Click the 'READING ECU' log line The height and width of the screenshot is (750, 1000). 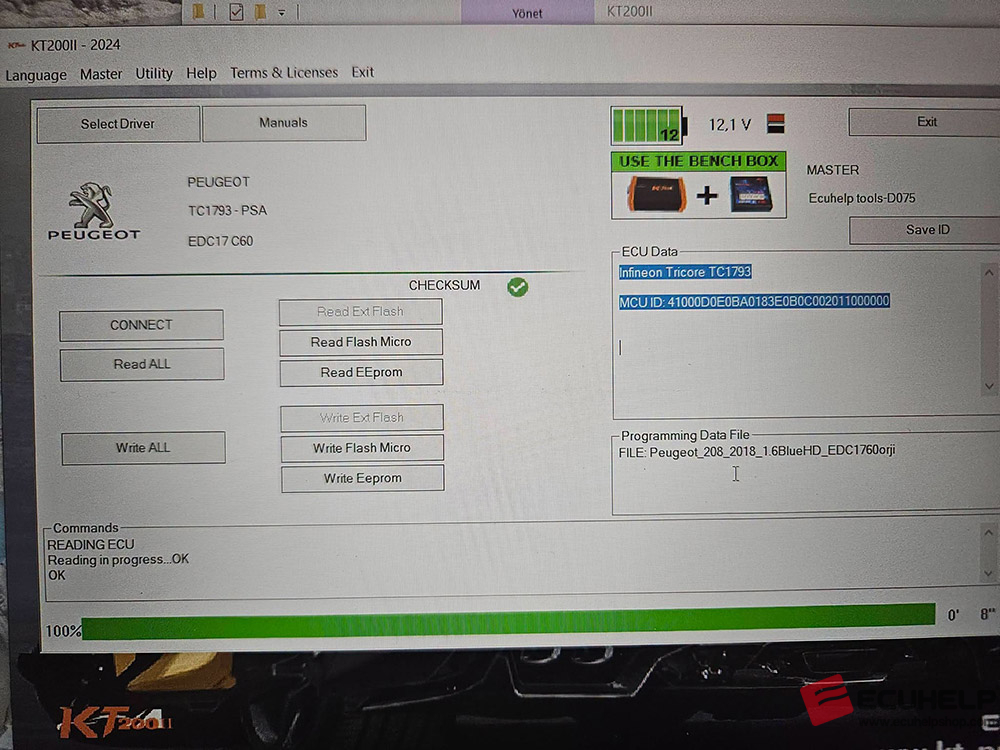[91, 545]
